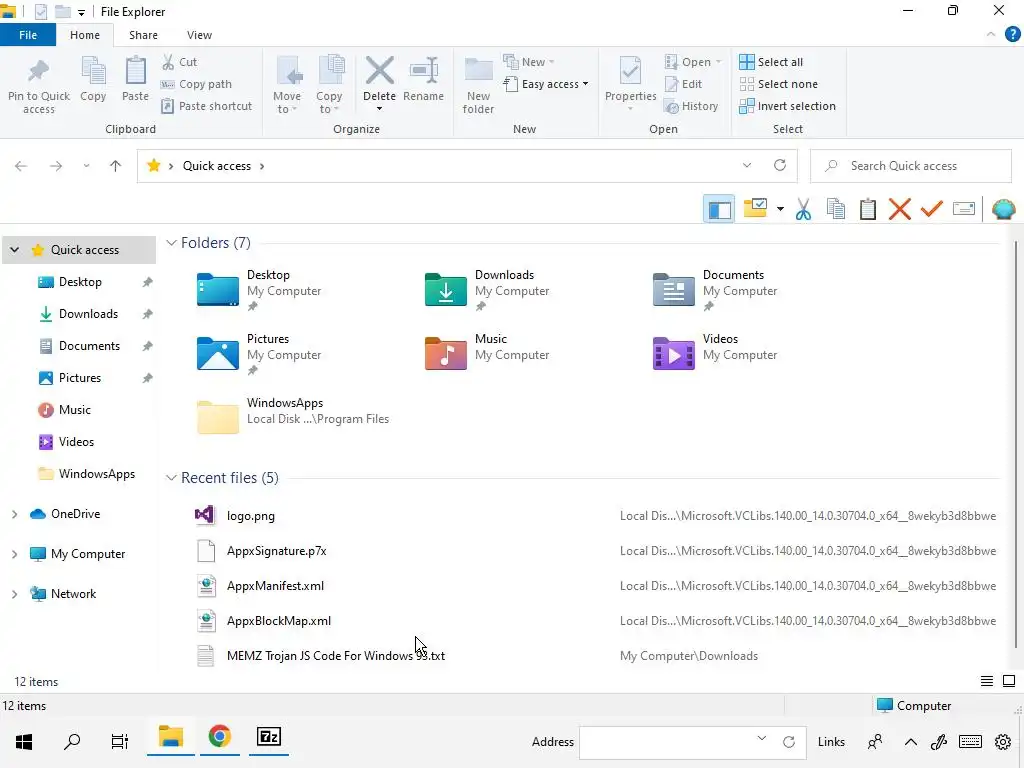Switch to large icons view layout
The width and height of the screenshot is (1024, 768).
[1009, 681]
